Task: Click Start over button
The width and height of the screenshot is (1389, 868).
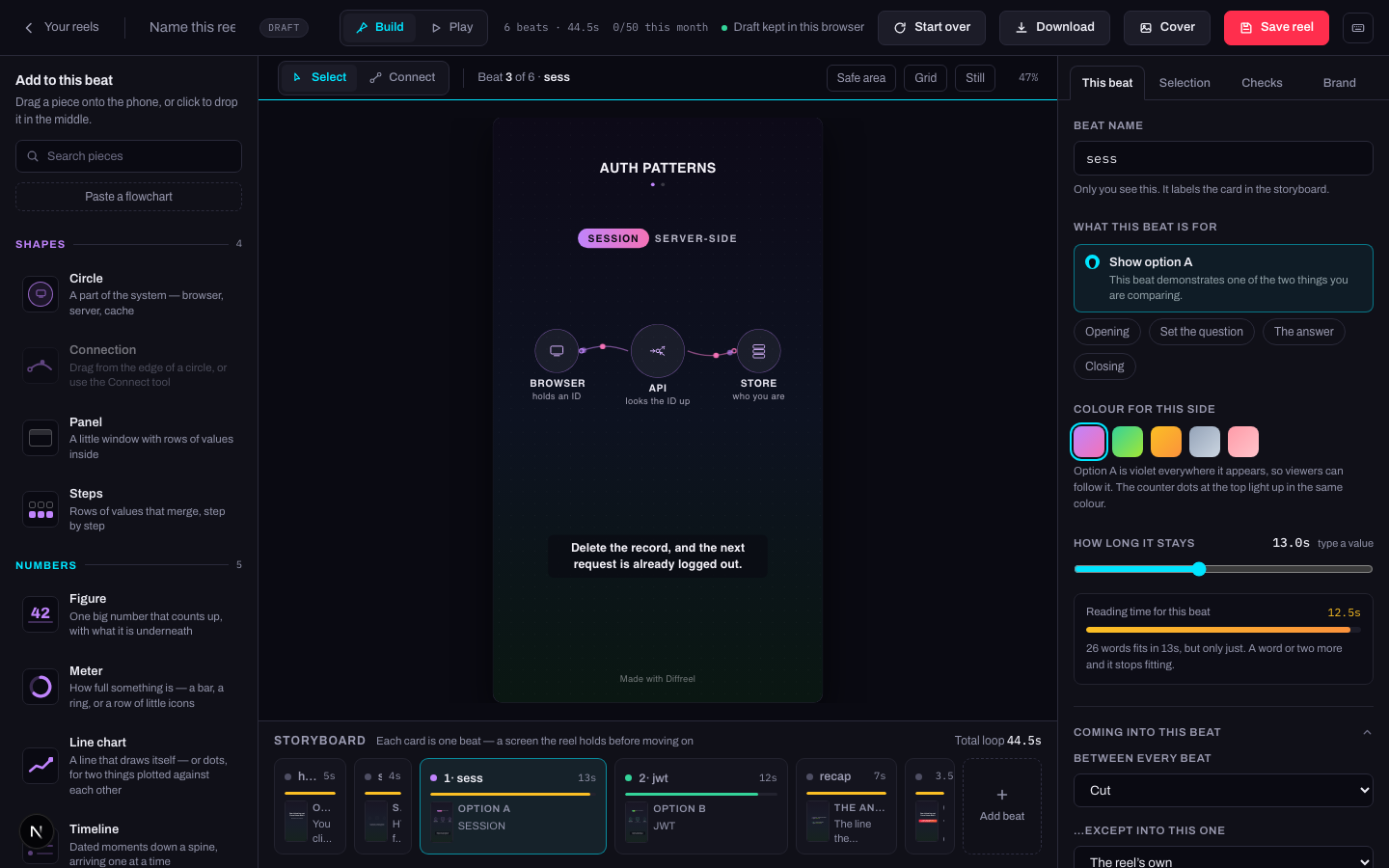Action: click(x=932, y=28)
